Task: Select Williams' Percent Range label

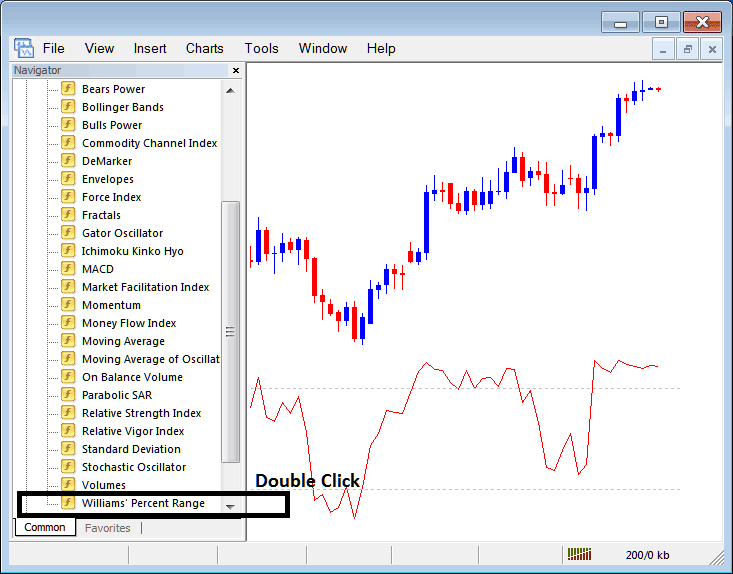Action: [x=143, y=503]
